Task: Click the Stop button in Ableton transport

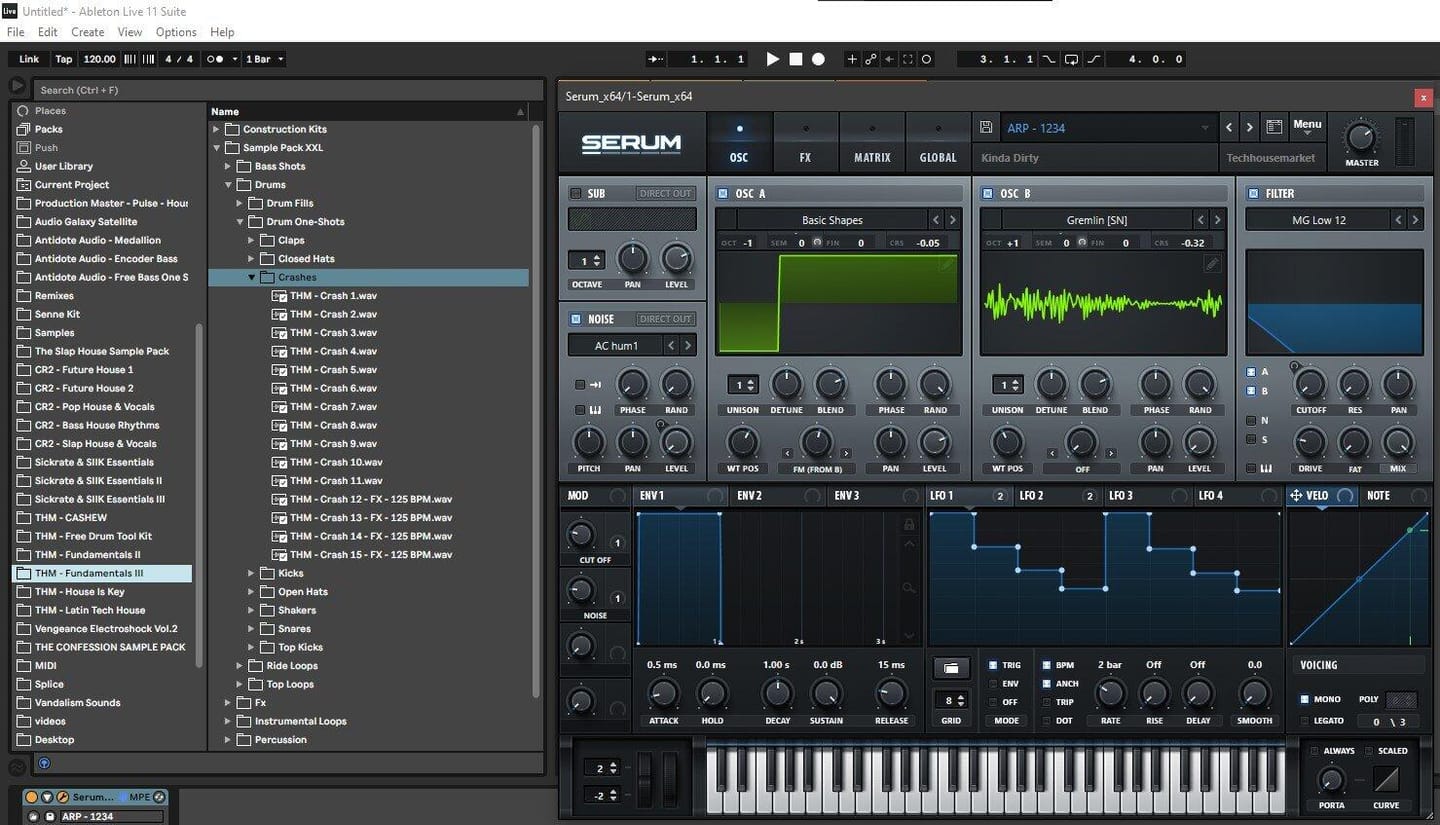Action: tap(796, 59)
